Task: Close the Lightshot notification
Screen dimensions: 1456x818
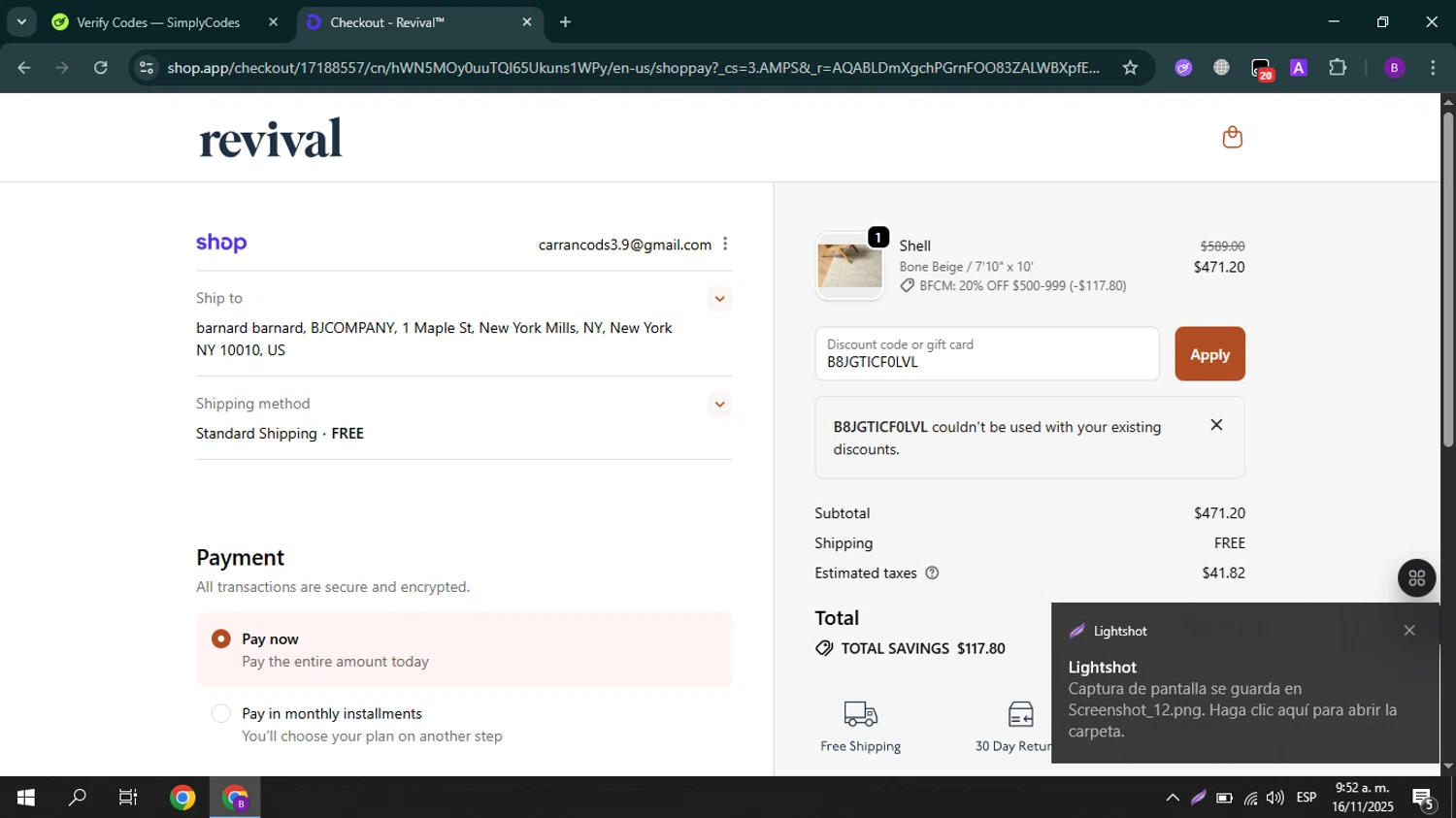Action: 1409,631
